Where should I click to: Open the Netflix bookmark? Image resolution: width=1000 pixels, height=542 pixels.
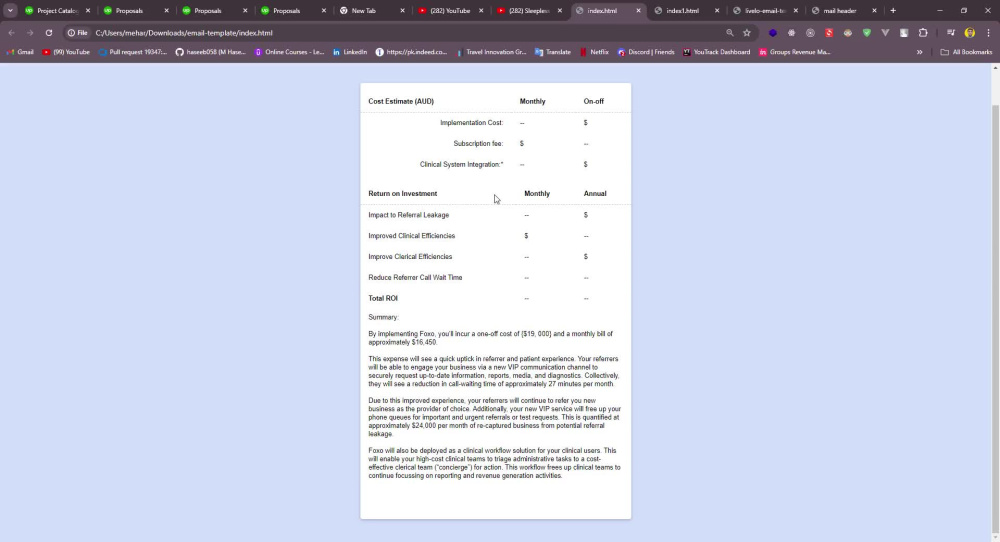pos(594,52)
